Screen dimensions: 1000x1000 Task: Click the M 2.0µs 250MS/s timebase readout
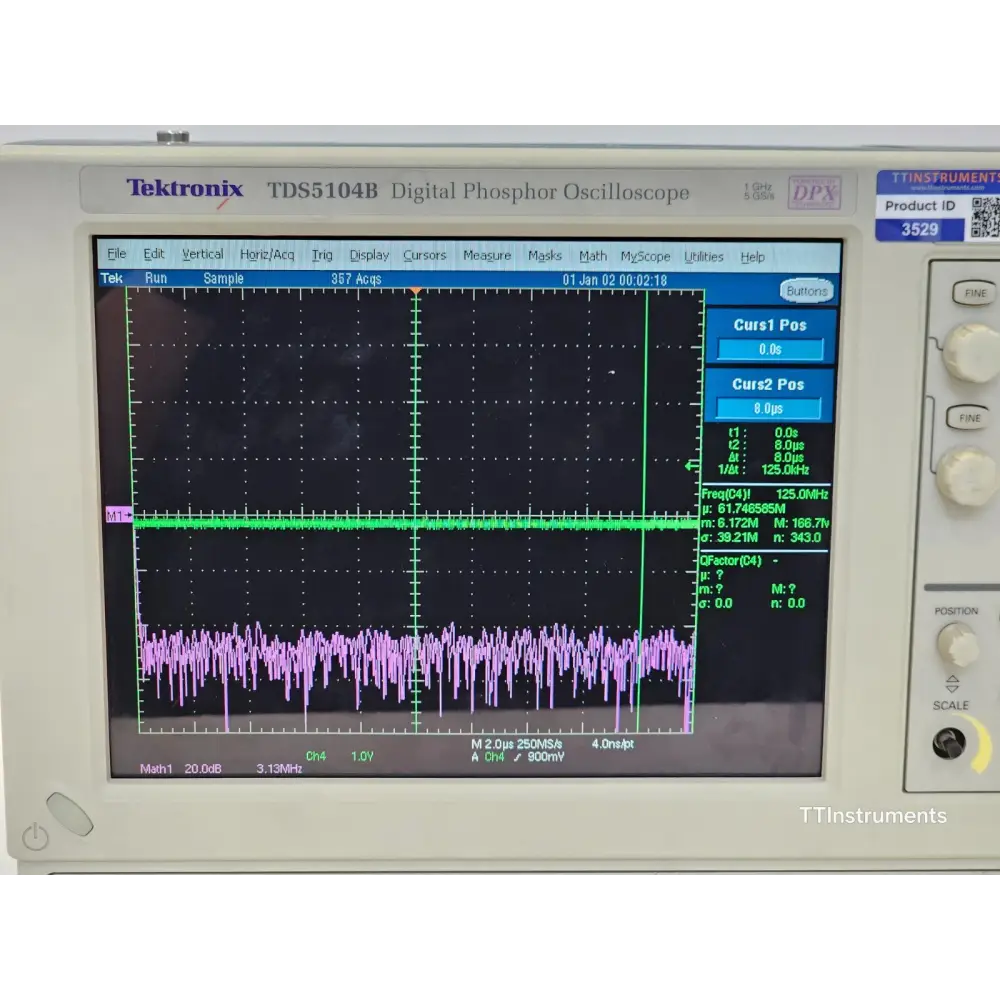click(517, 744)
